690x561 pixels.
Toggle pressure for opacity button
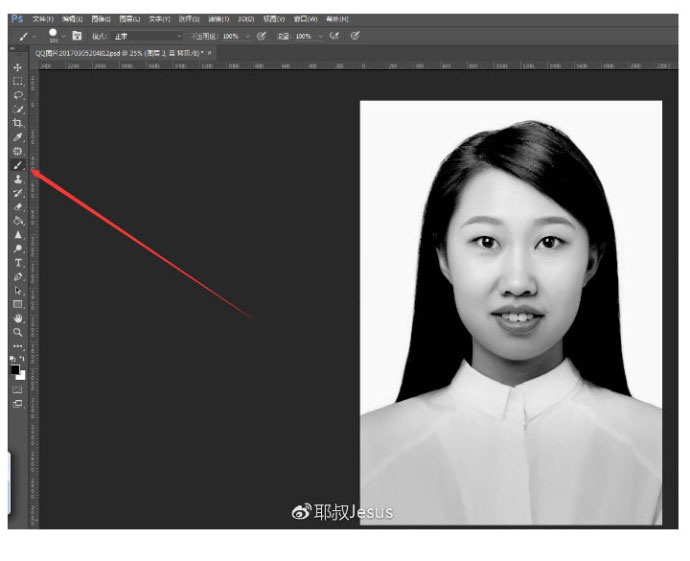tap(261, 35)
